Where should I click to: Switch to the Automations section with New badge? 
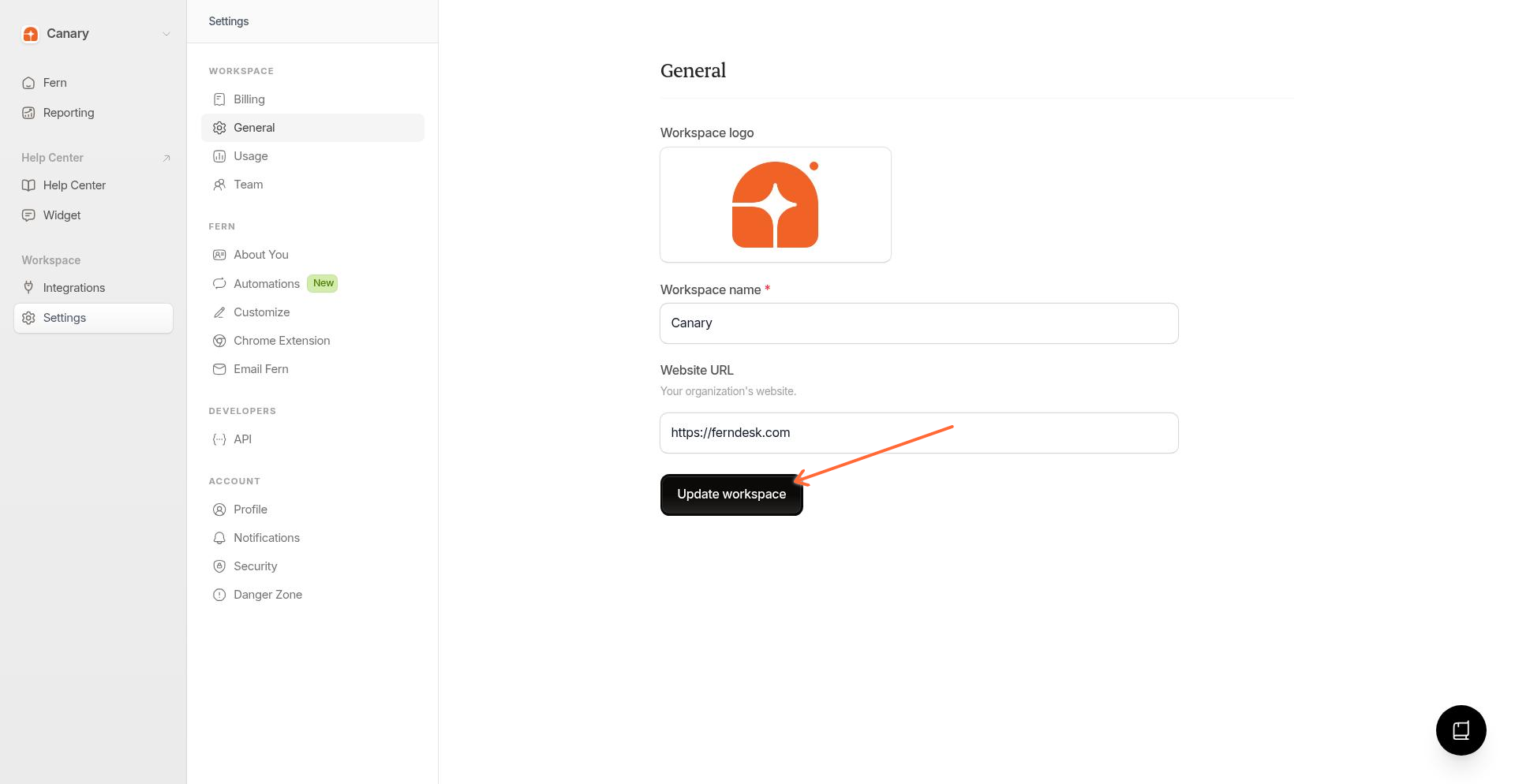click(267, 283)
